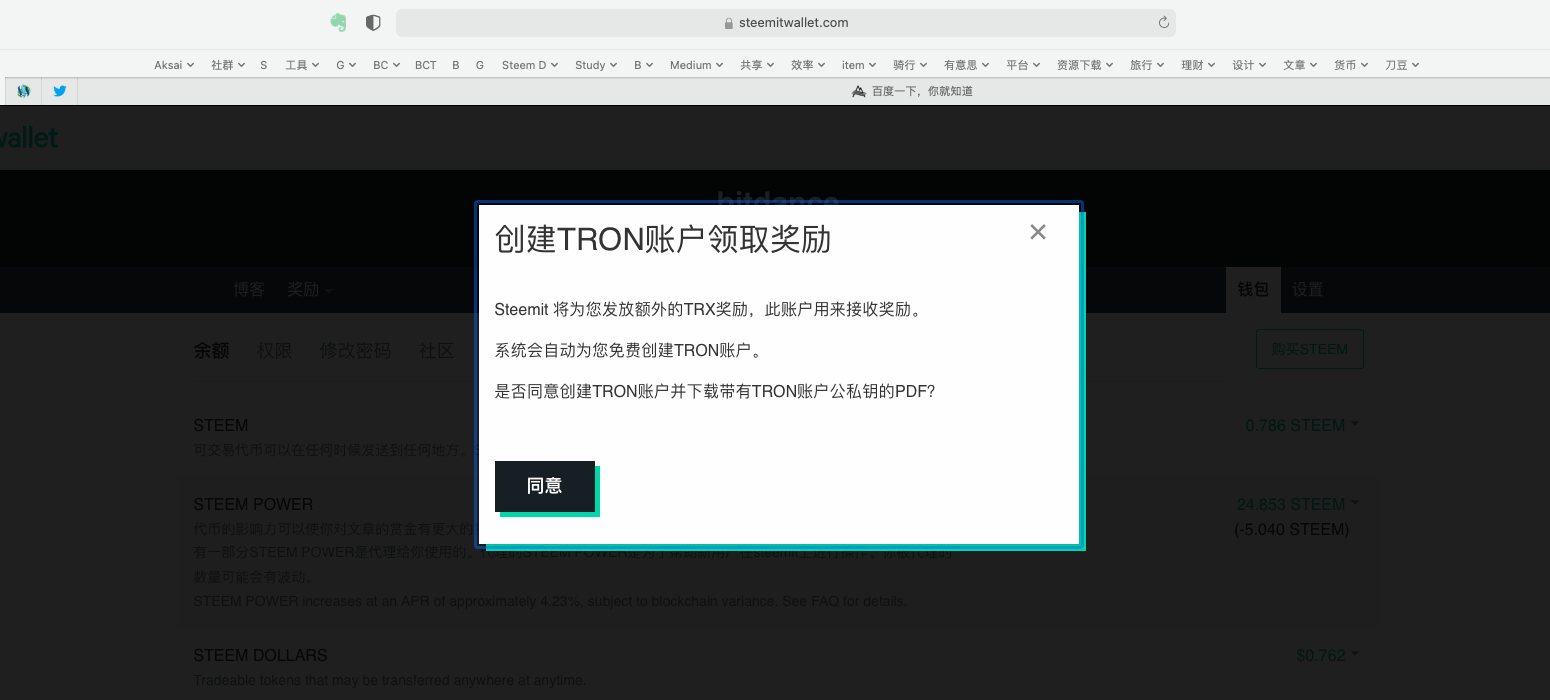Viewport: 1550px width, 700px height.
Task: Select the 权限 permissions tab
Action: pyautogui.click(x=274, y=350)
